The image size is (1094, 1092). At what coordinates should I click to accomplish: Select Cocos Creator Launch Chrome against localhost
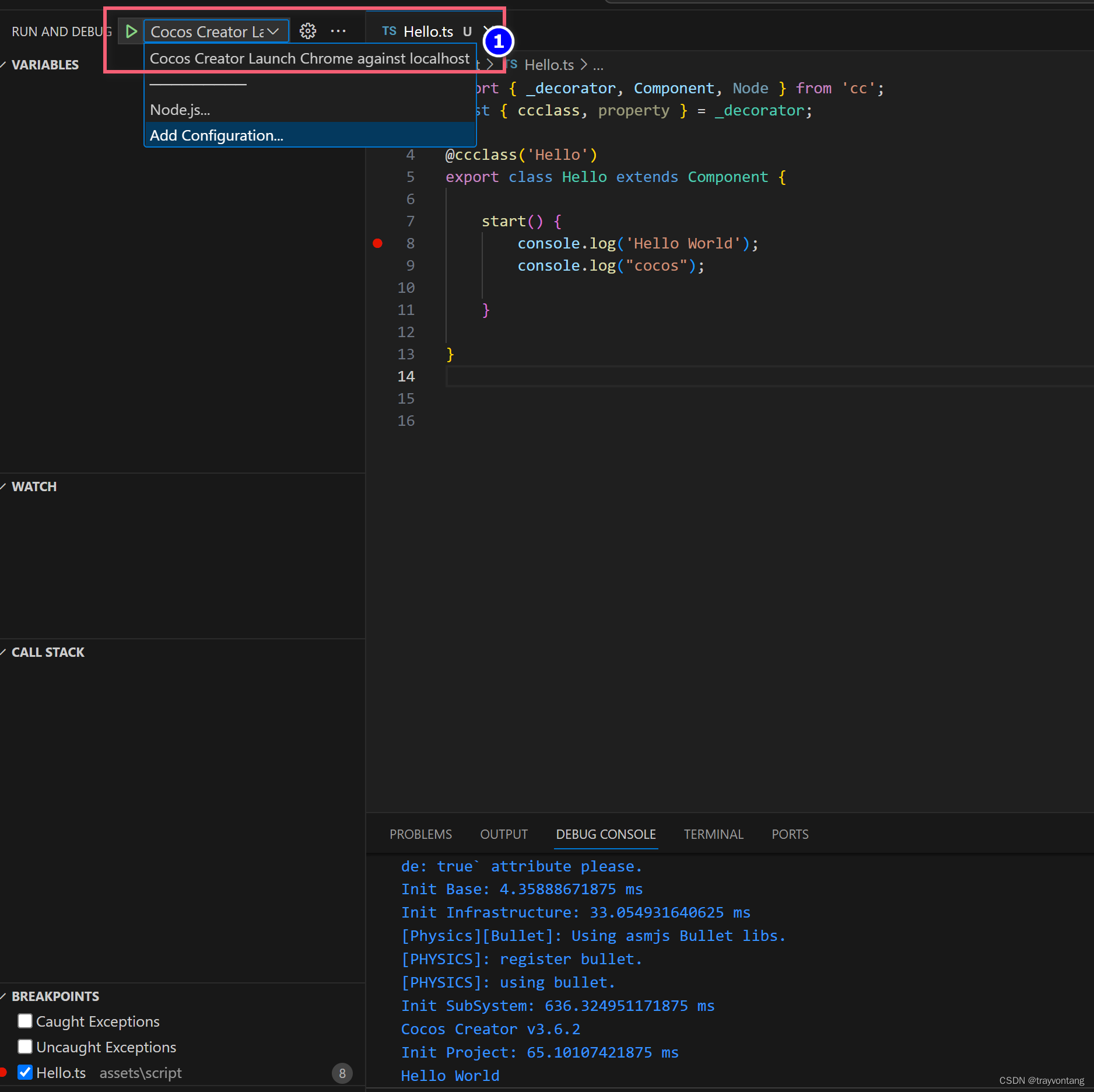pos(310,59)
